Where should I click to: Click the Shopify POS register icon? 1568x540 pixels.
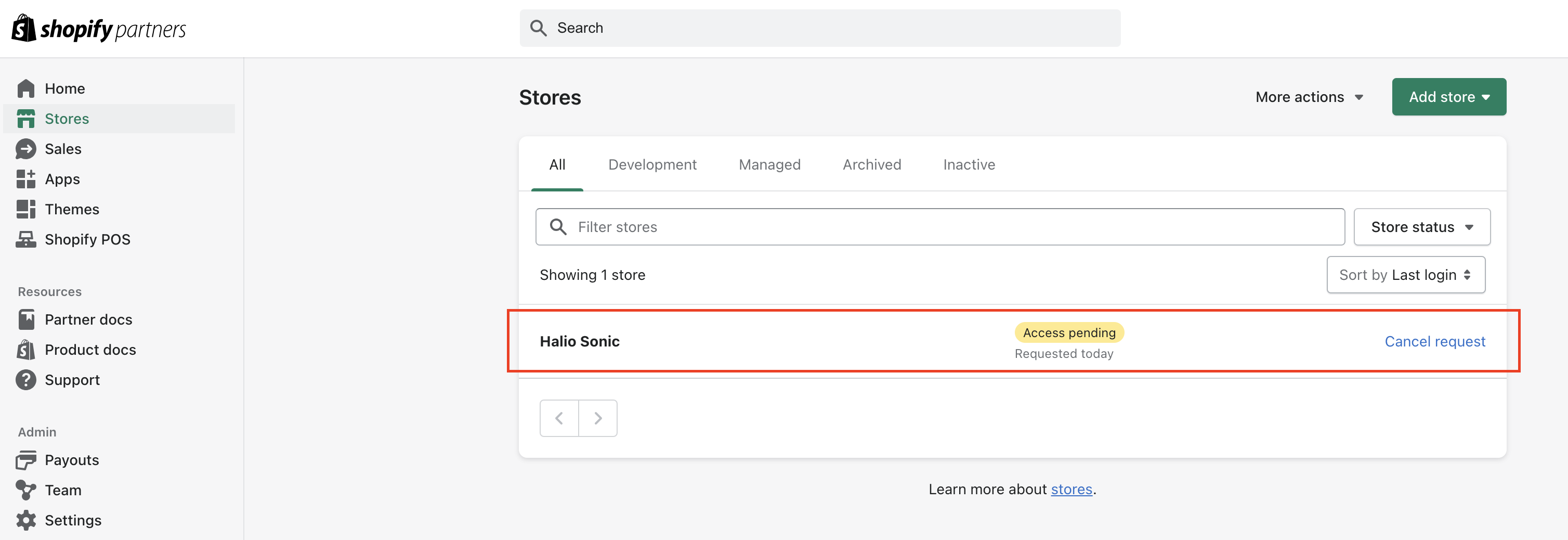tap(25, 239)
